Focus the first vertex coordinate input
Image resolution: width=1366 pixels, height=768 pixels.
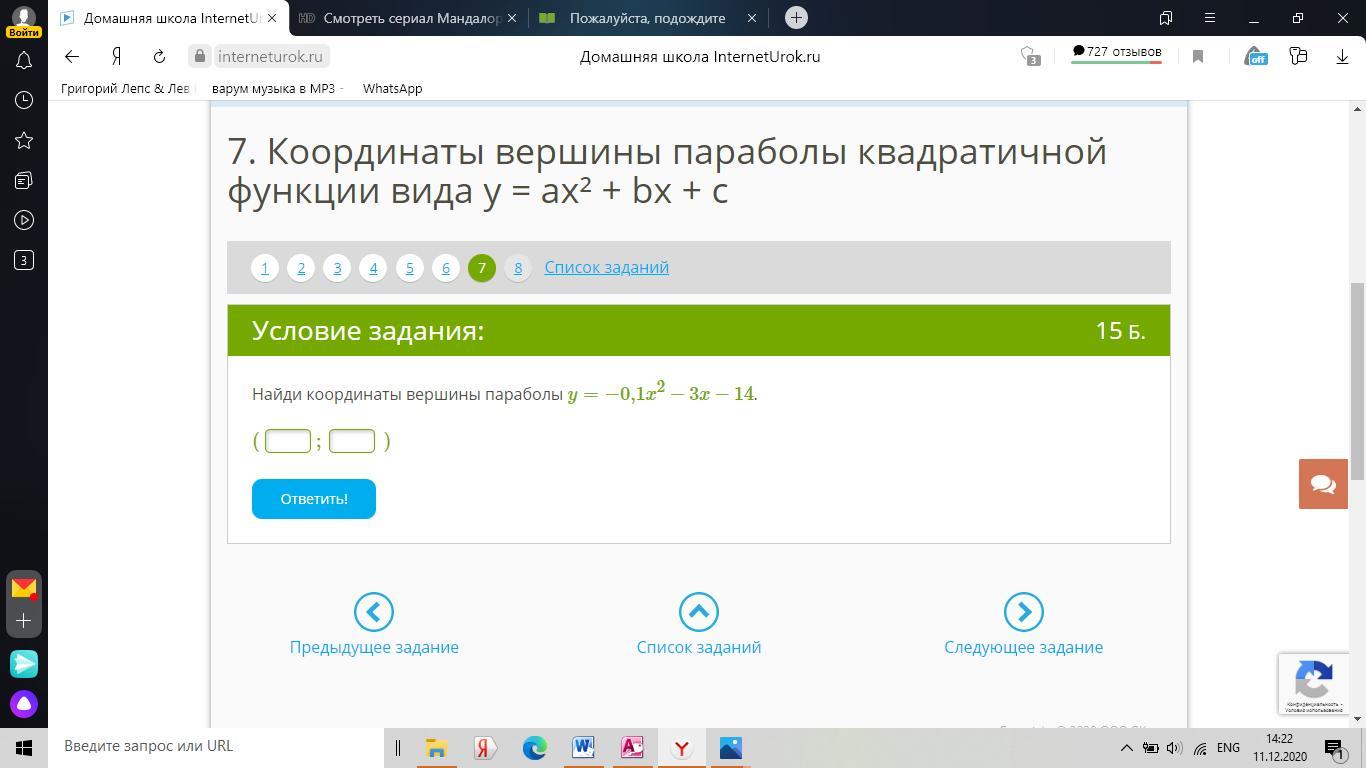tap(288, 441)
